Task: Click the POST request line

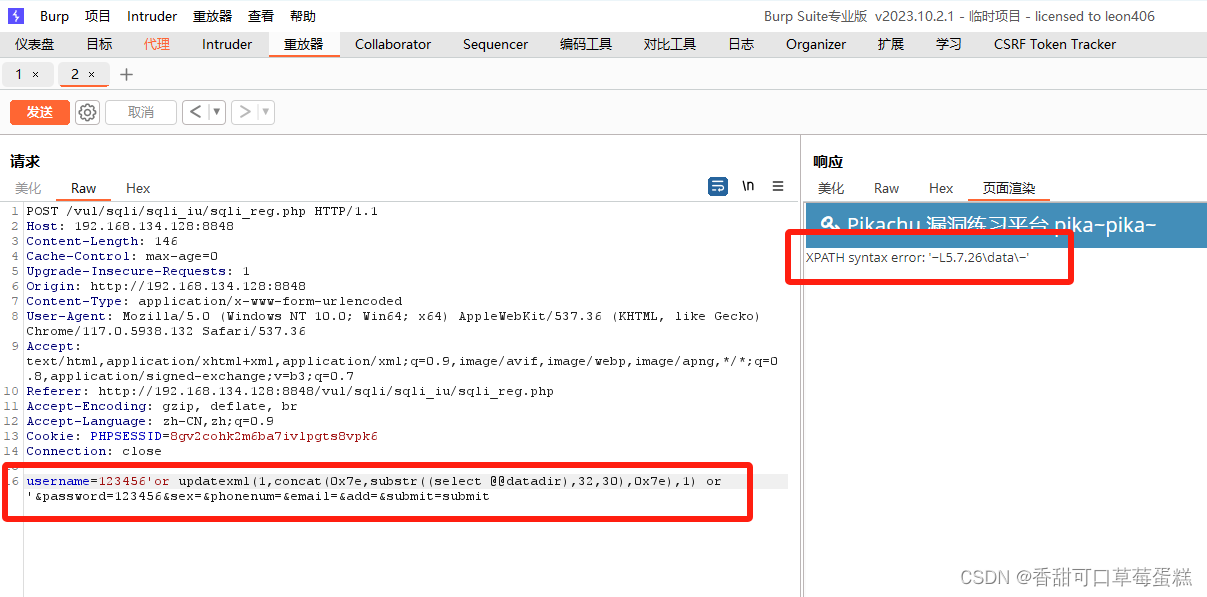Action: coord(202,211)
